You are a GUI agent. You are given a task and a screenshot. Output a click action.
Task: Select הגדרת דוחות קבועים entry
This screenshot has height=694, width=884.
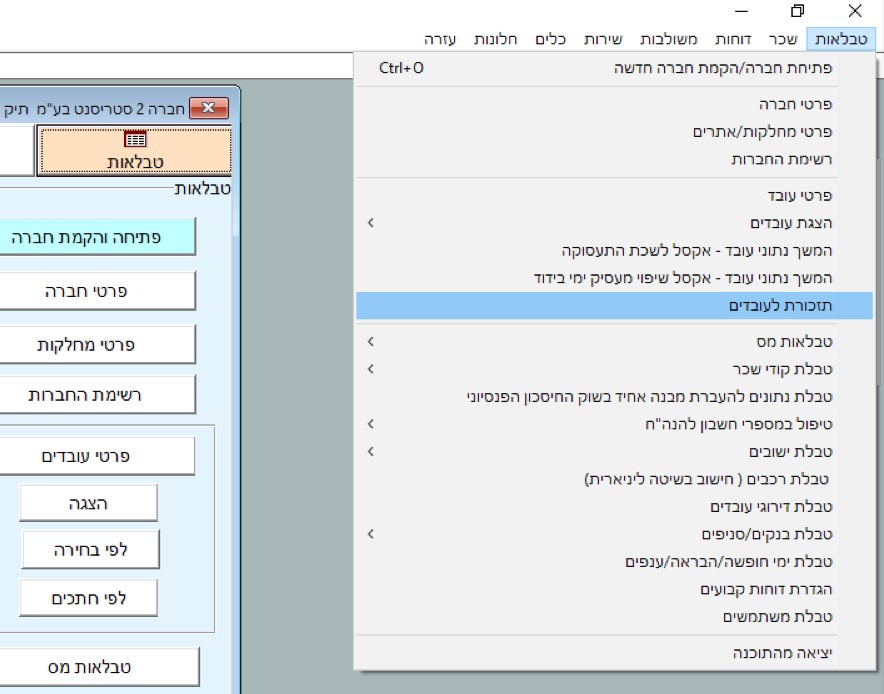click(615, 589)
